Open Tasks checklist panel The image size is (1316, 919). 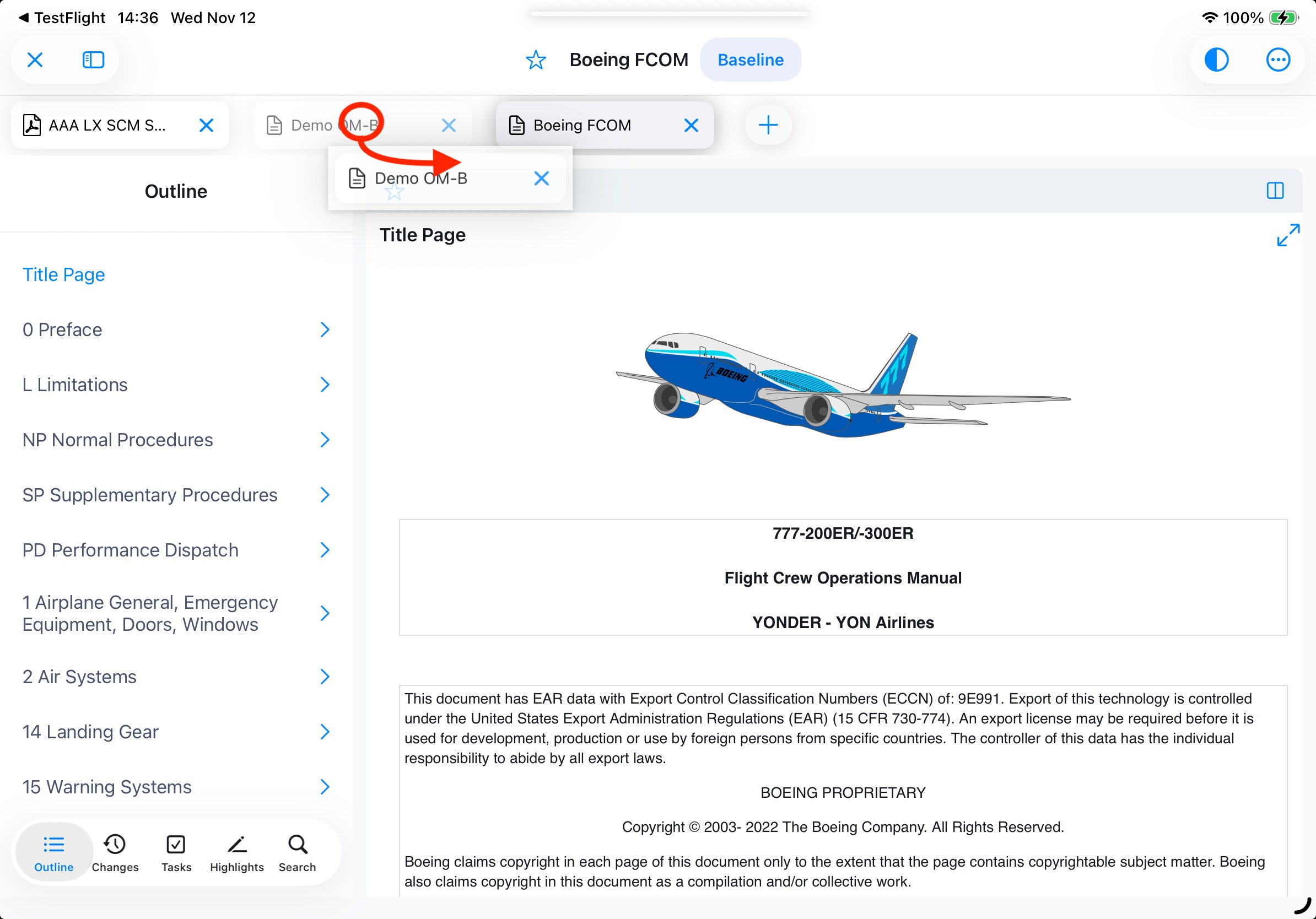tap(176, 852)
